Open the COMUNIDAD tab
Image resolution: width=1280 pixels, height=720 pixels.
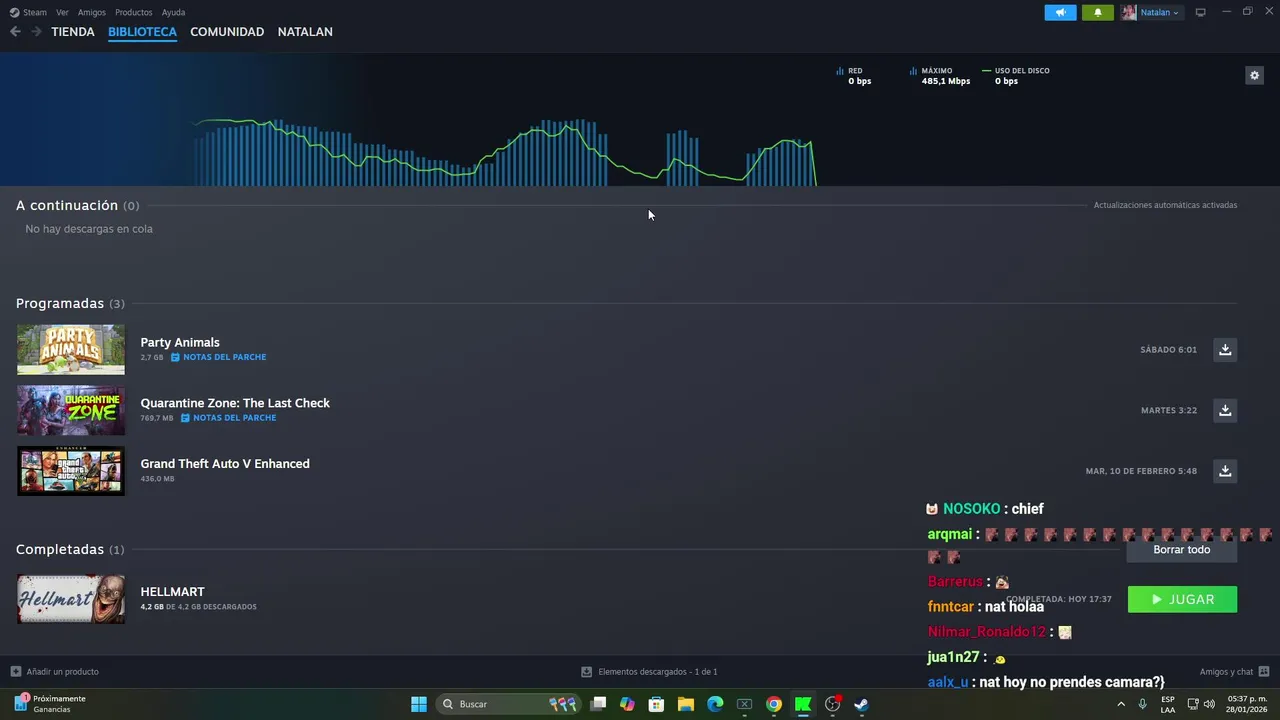point(227,32)
